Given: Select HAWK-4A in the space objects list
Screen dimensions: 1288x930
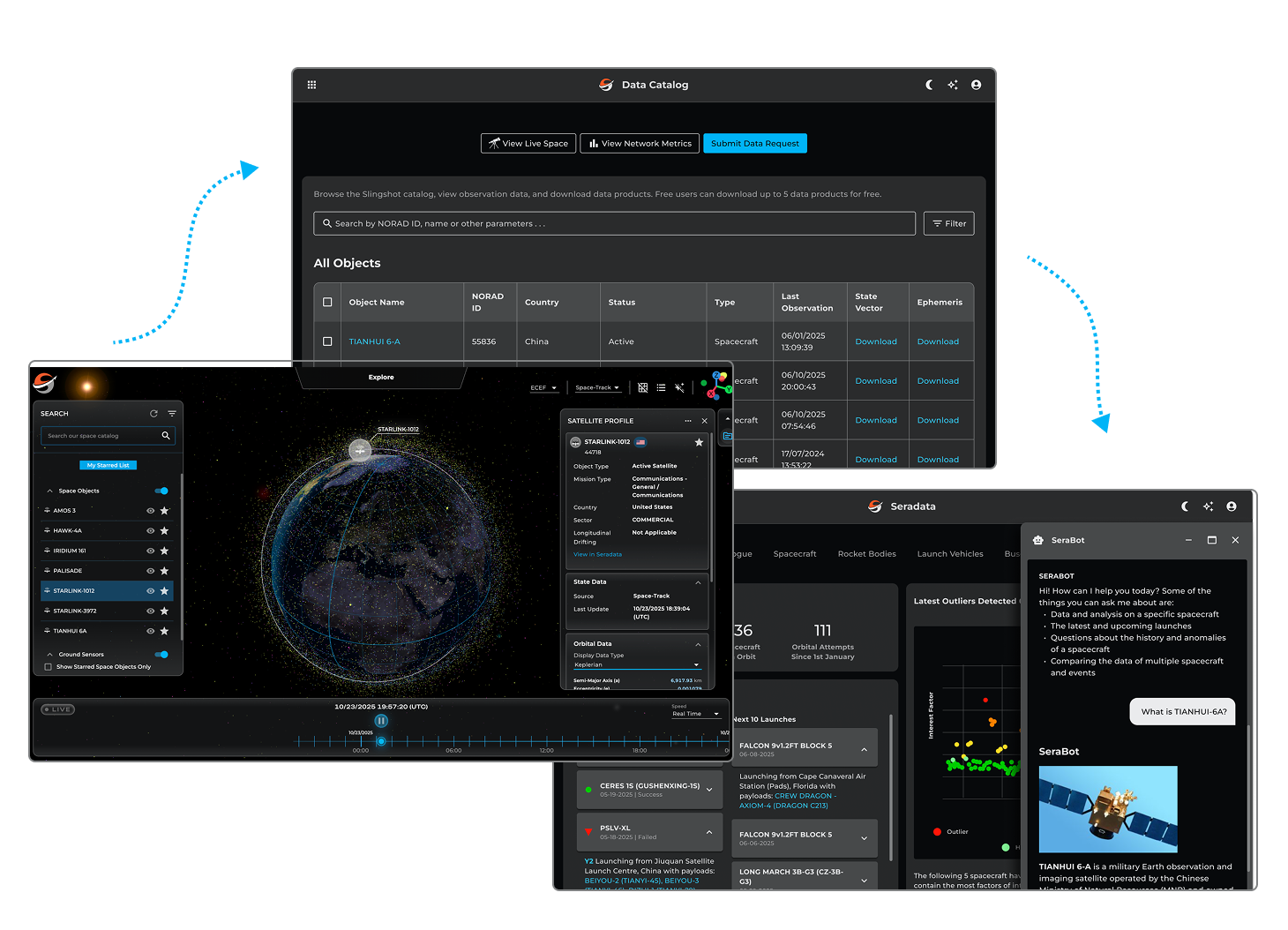Looking at the screenshot, I should click(107, 530).
